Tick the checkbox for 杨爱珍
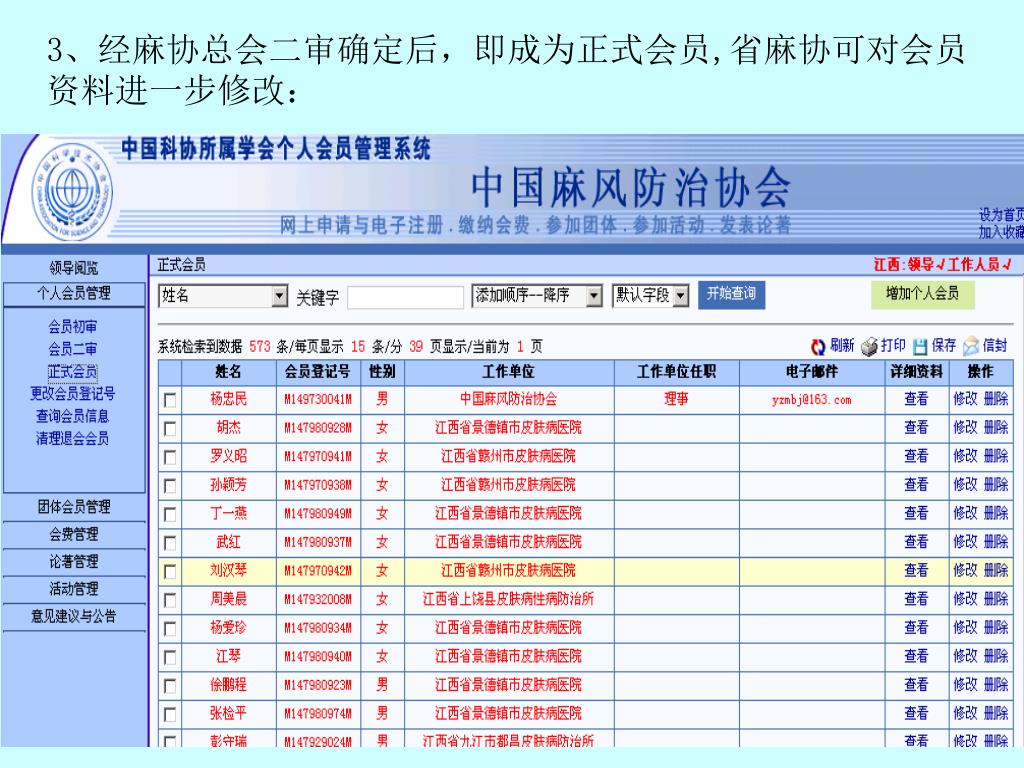This screenshot has height=768, width=1024. coord(170,629)
